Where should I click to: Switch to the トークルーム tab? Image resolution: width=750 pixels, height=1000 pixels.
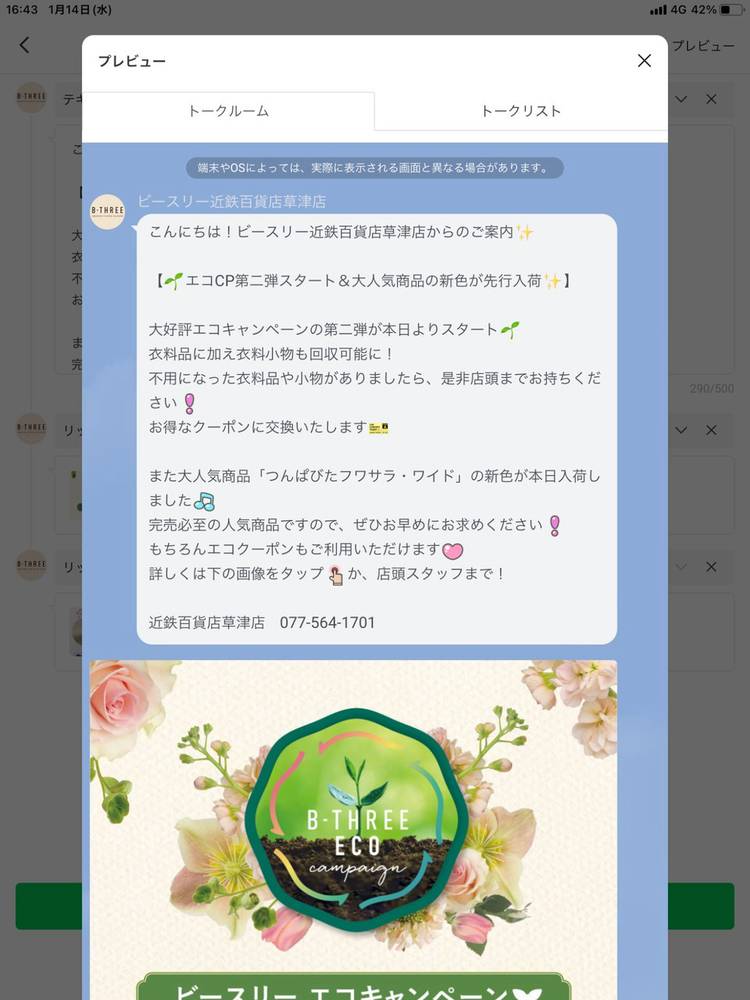click(x=228, y=111)
